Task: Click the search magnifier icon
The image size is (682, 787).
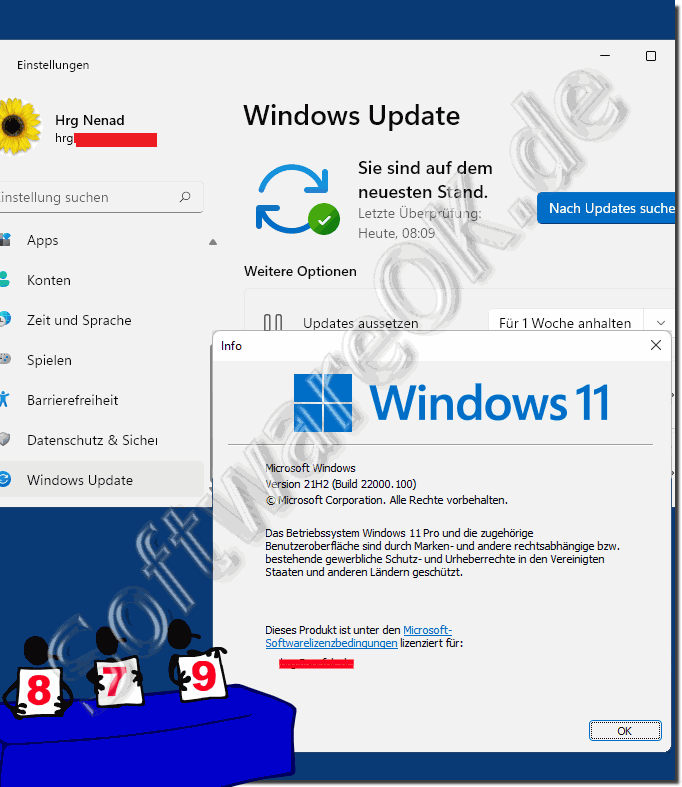Action: [x=185, y=197]
